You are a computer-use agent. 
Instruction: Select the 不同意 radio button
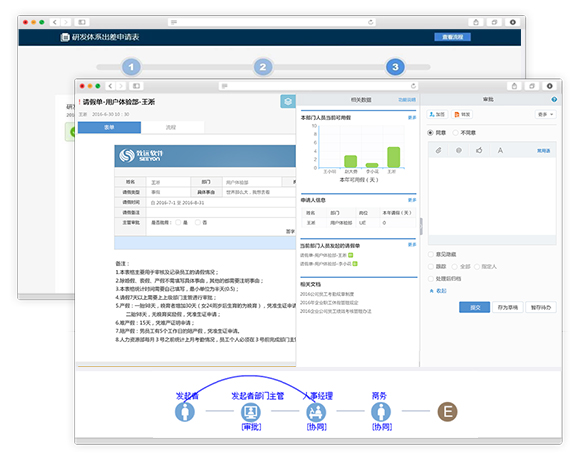(x=456, y=133)
